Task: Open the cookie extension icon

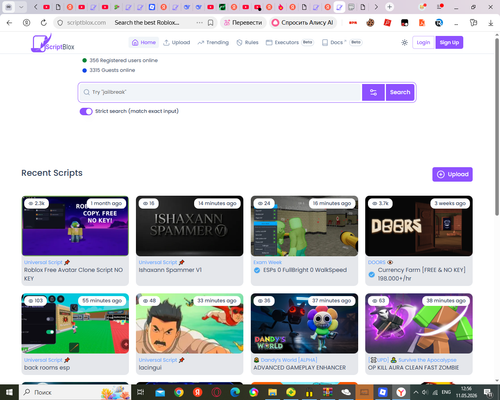Action: 370,23
